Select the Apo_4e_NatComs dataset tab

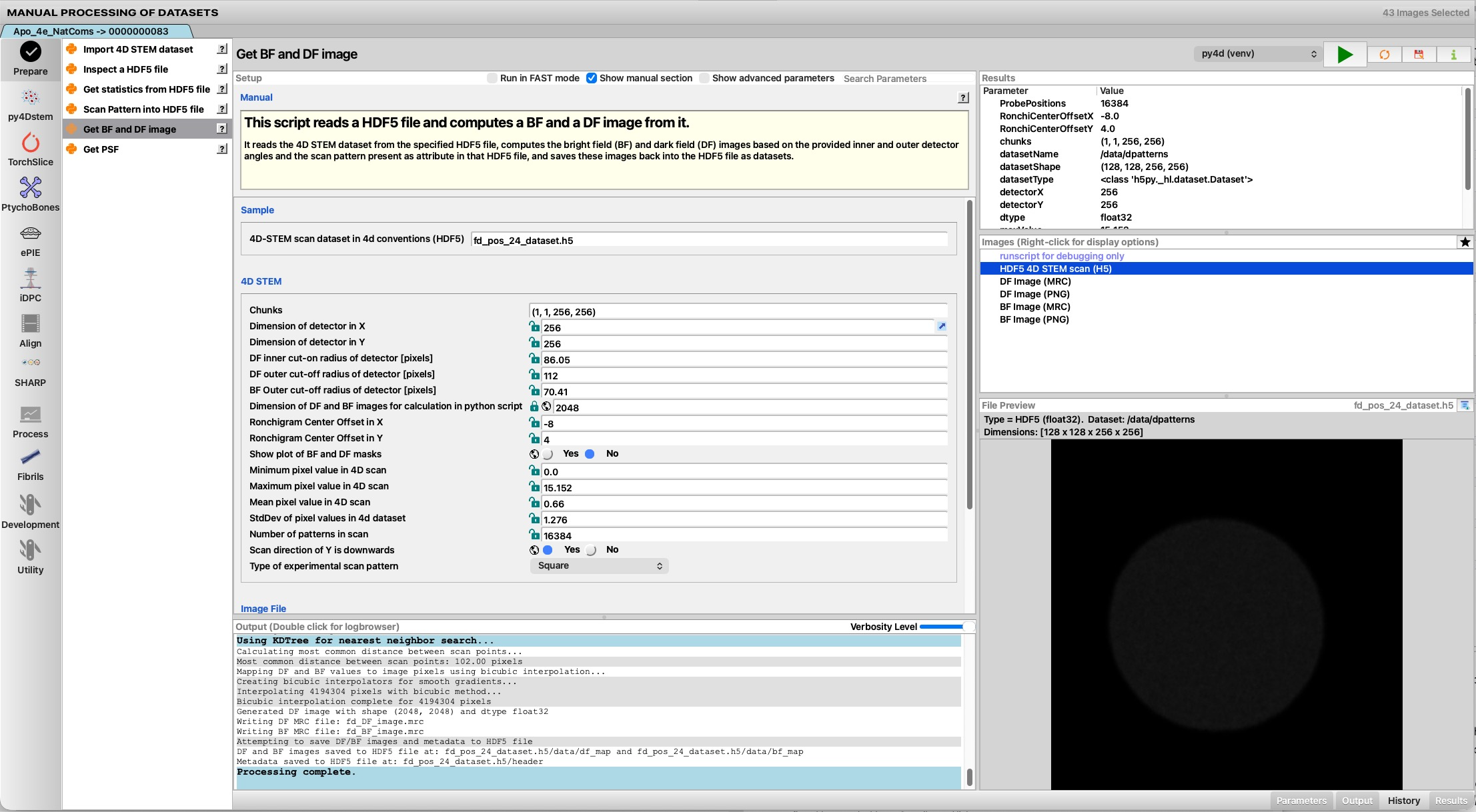pyautogui.click(x=97, y=31)
